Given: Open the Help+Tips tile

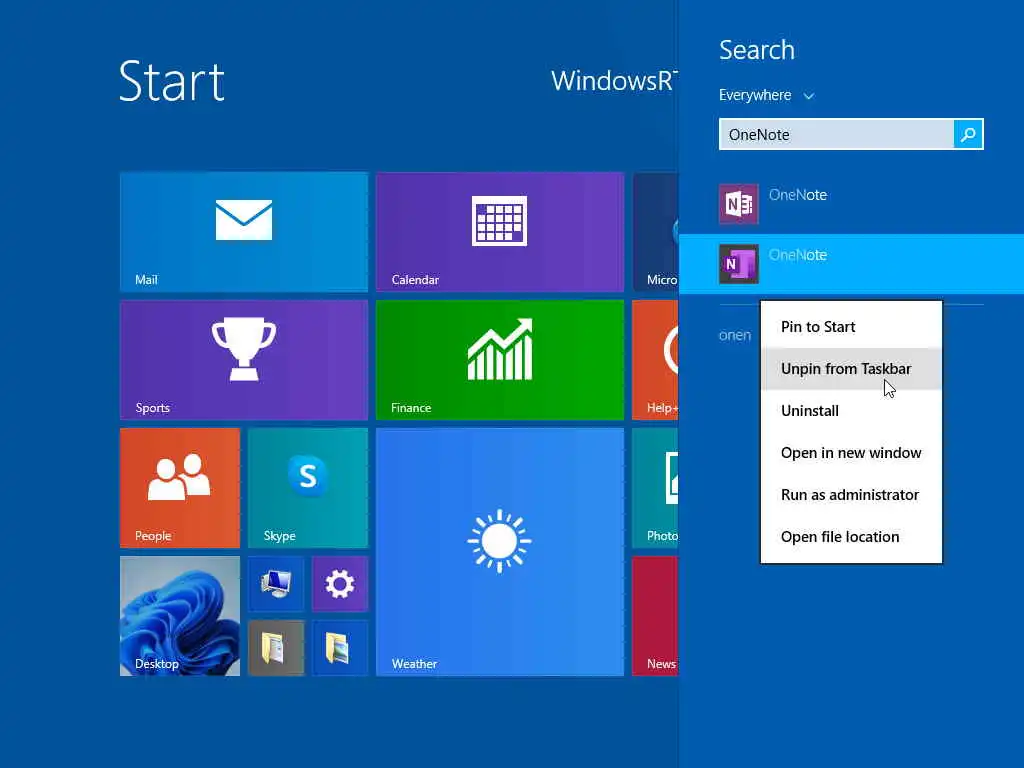Looking at the screenshot, I should tap(655, 360).
